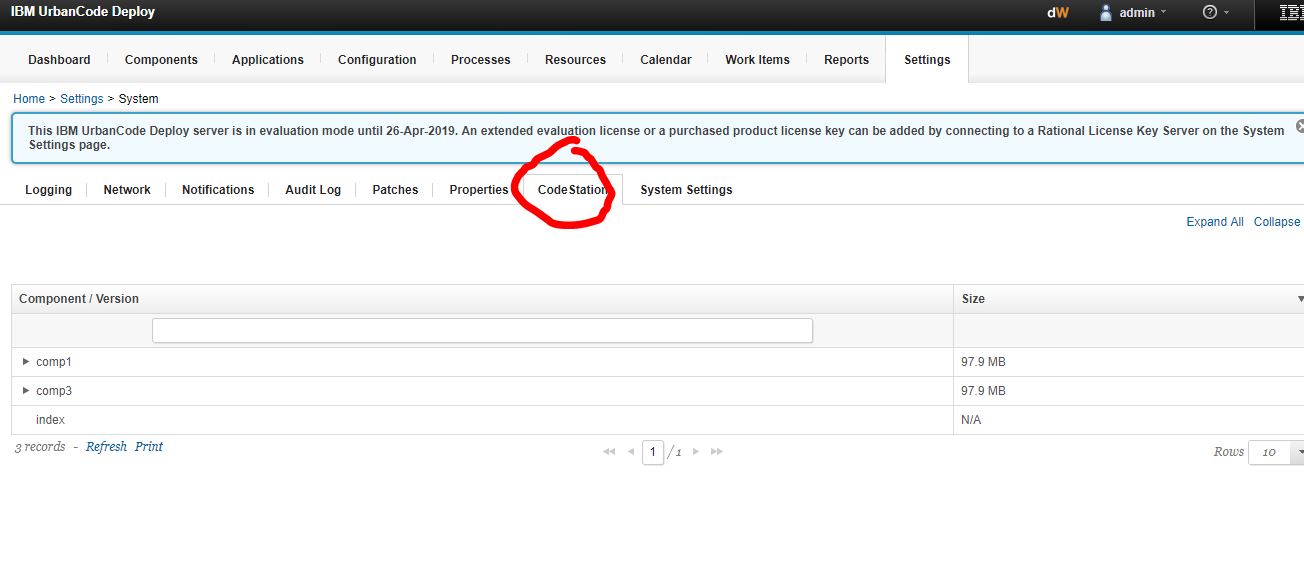The height and width of the screenshot is (563, 1304).
Task: Click comp1's 97.9 MB size cell
Action: [x=1129, y=362]
